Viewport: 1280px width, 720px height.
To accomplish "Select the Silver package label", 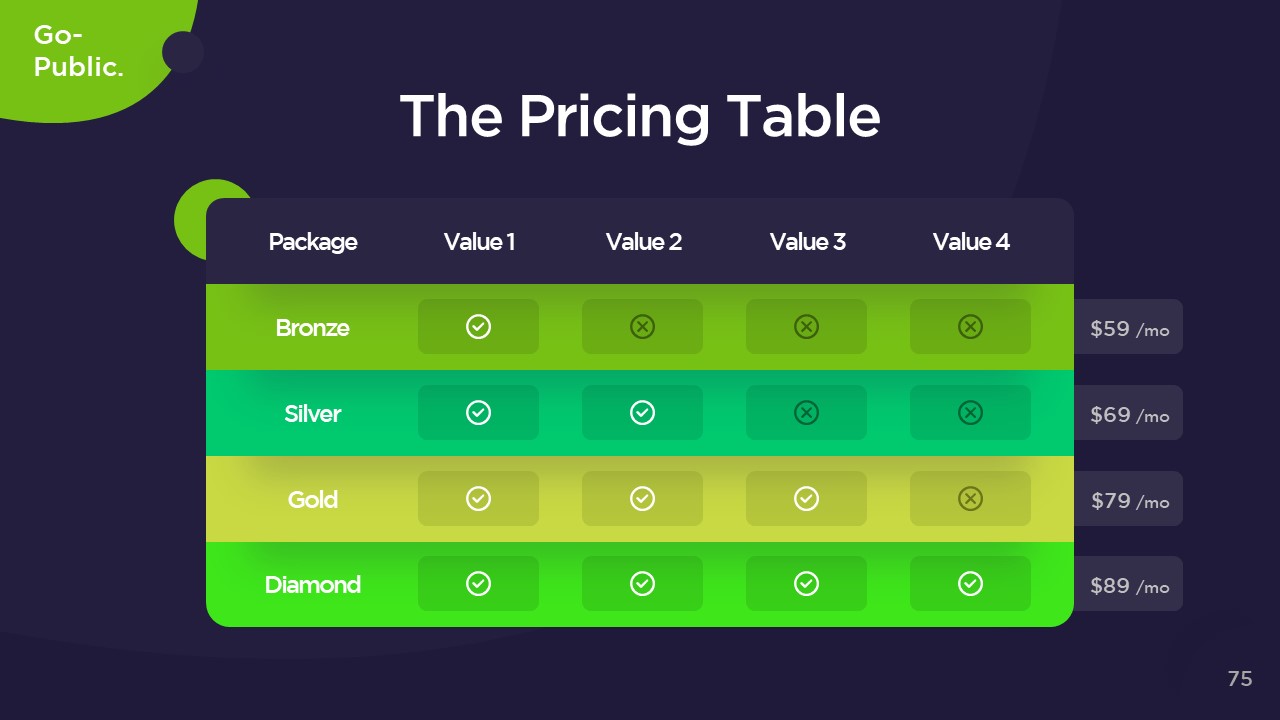I will click(313, 414).
